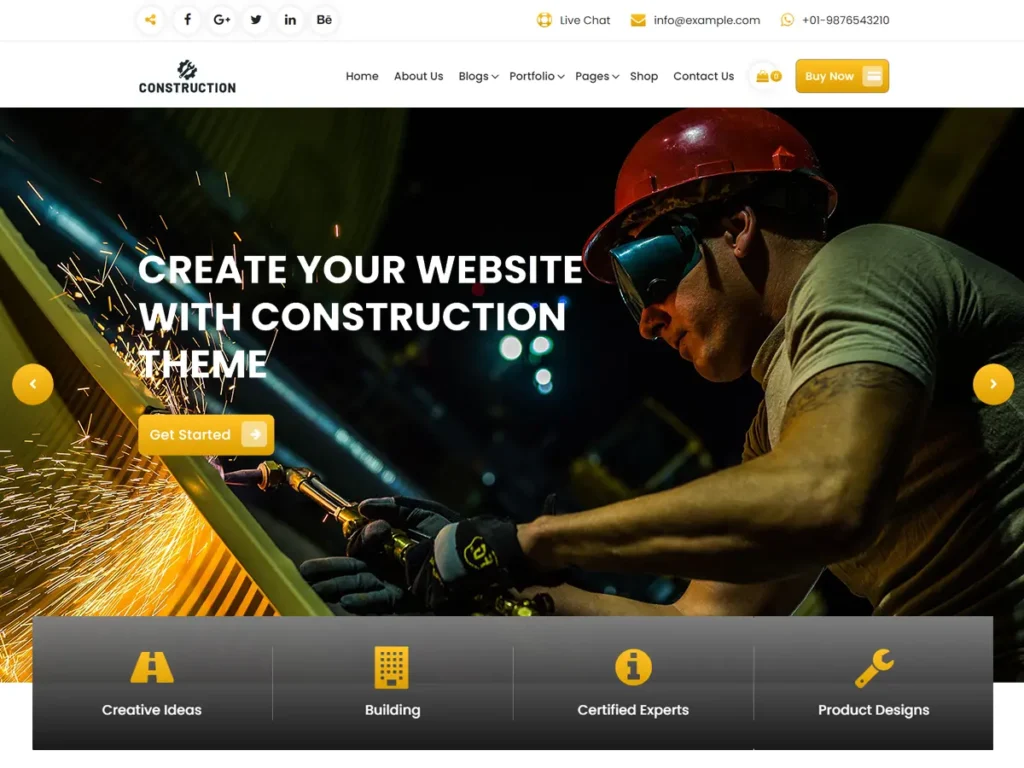Open the Contact Us menu item

(x=703, y=76)
